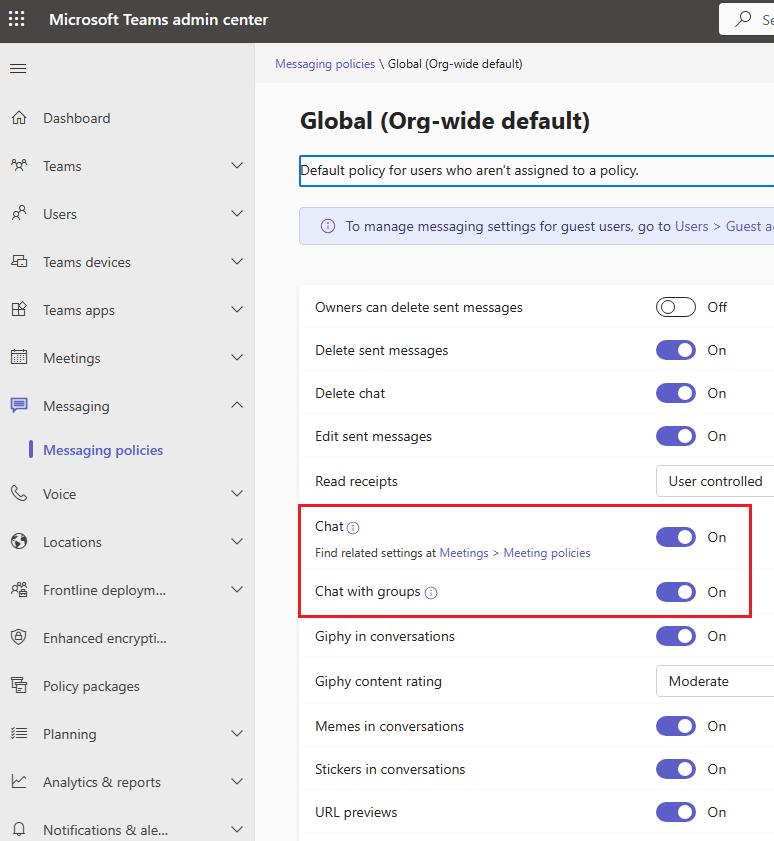Turn off Stickers in conversations
The image size is (774, 841).
[676, 769]
